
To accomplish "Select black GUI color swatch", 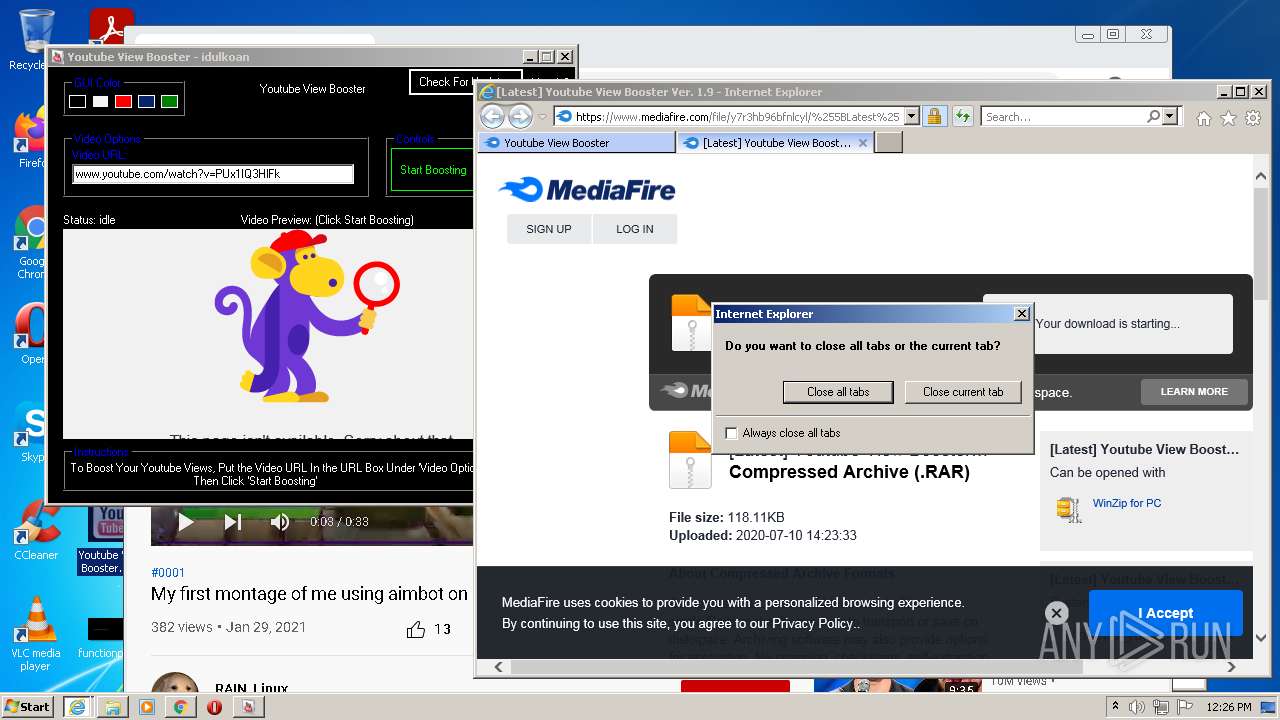I will click(x=77, y=102).
